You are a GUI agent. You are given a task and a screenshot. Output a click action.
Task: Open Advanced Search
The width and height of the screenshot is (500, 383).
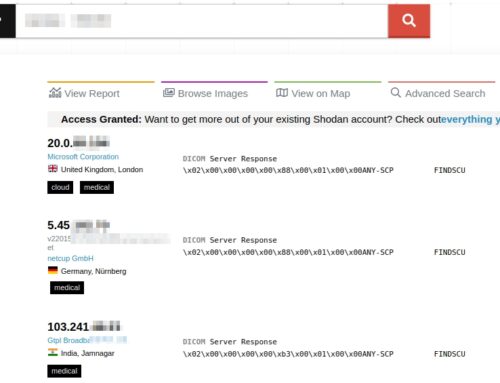(438, 93)
